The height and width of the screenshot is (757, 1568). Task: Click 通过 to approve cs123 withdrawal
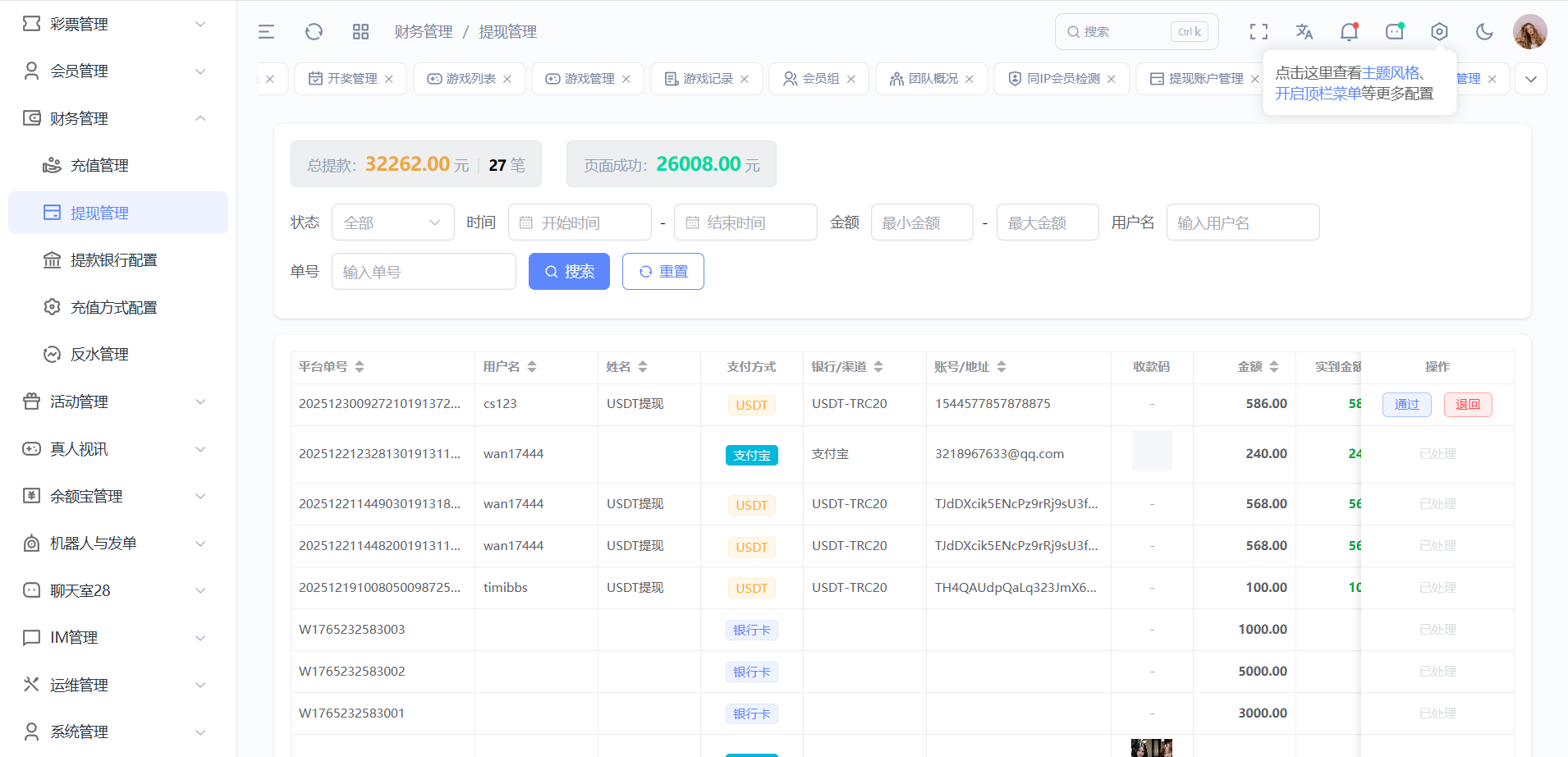pos(1406,405)
